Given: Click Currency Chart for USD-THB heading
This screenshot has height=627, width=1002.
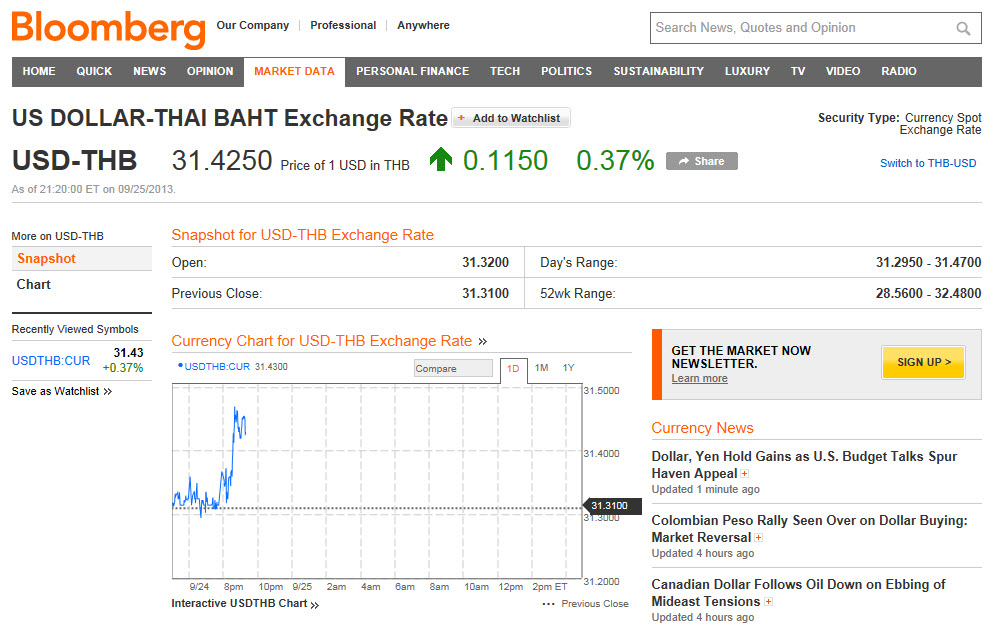Looking at the screenshot, I should point(321,341).
